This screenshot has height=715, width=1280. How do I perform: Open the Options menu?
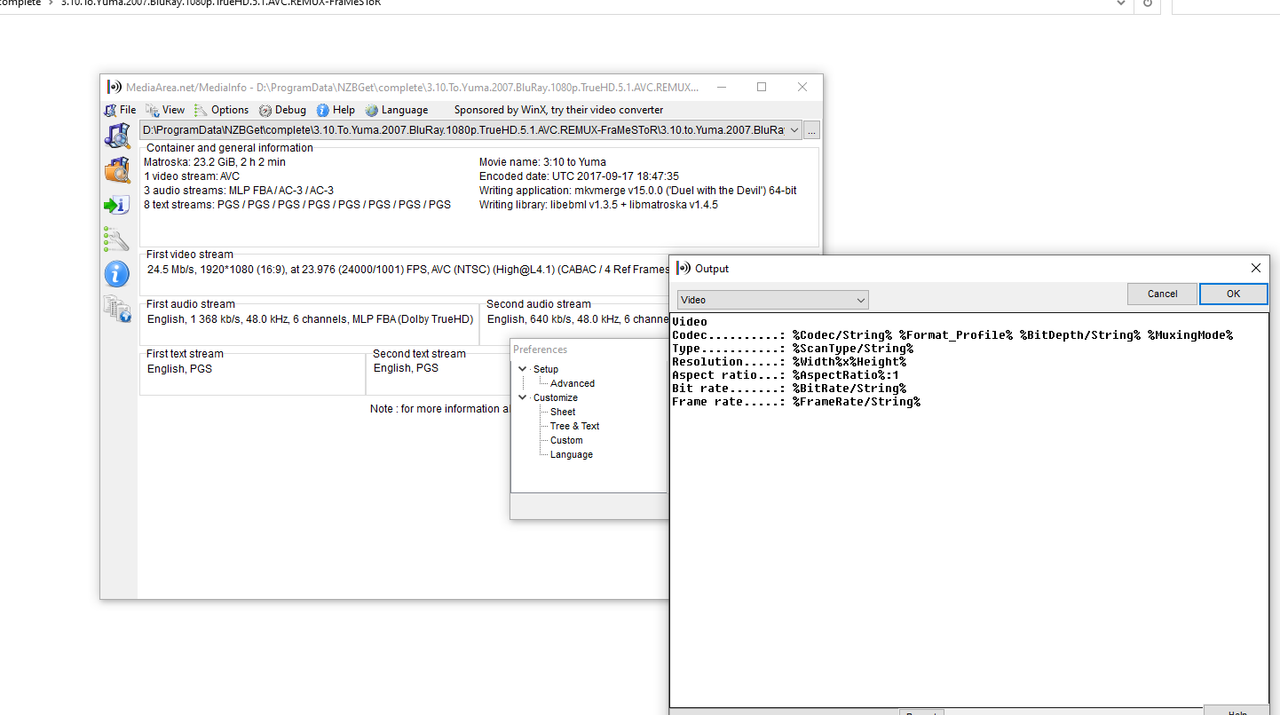tap(221, 110)
